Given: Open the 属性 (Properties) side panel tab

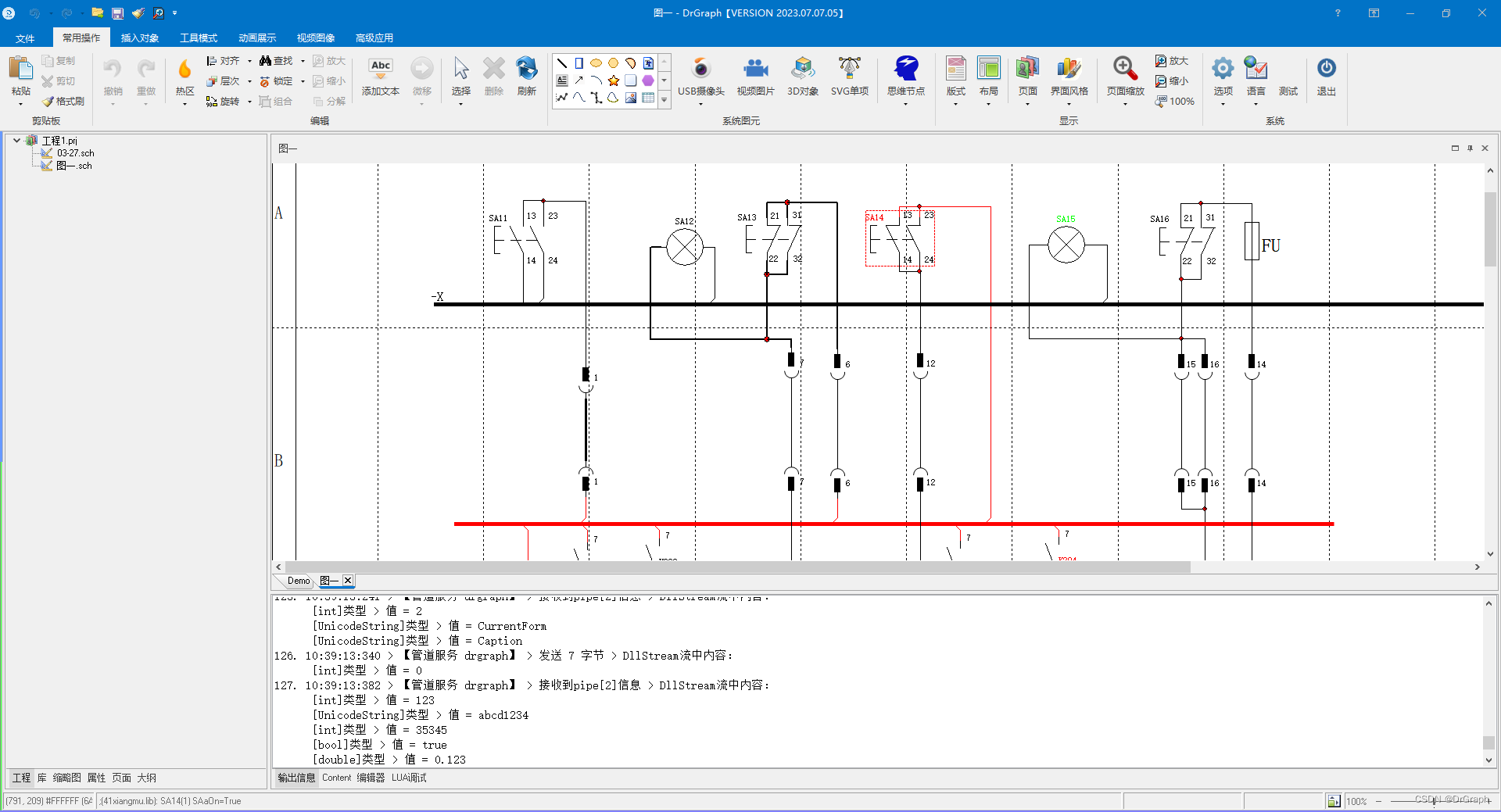Looking at the screenshot, I should 96,778.
